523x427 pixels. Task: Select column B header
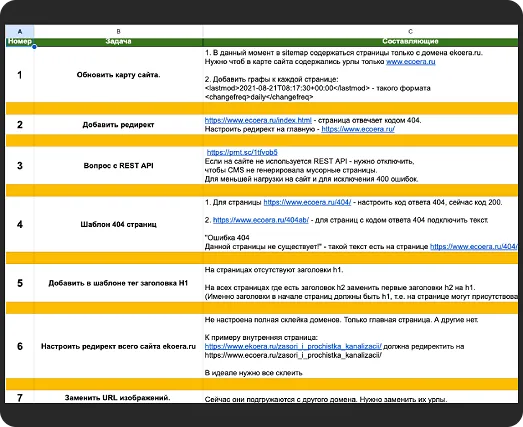(118, 31)
